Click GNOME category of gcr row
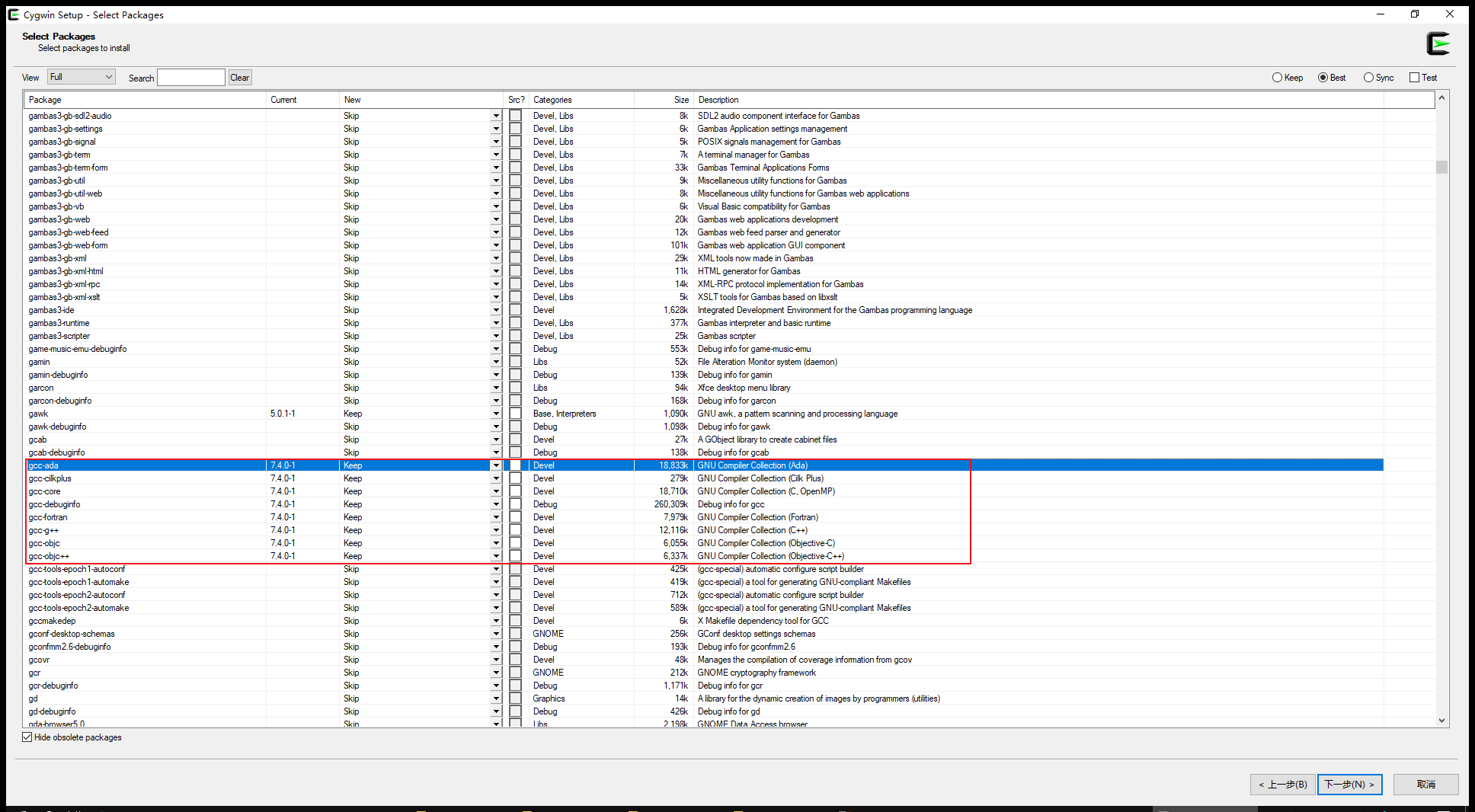The image size is (1475, 812). tap(549, 673)
